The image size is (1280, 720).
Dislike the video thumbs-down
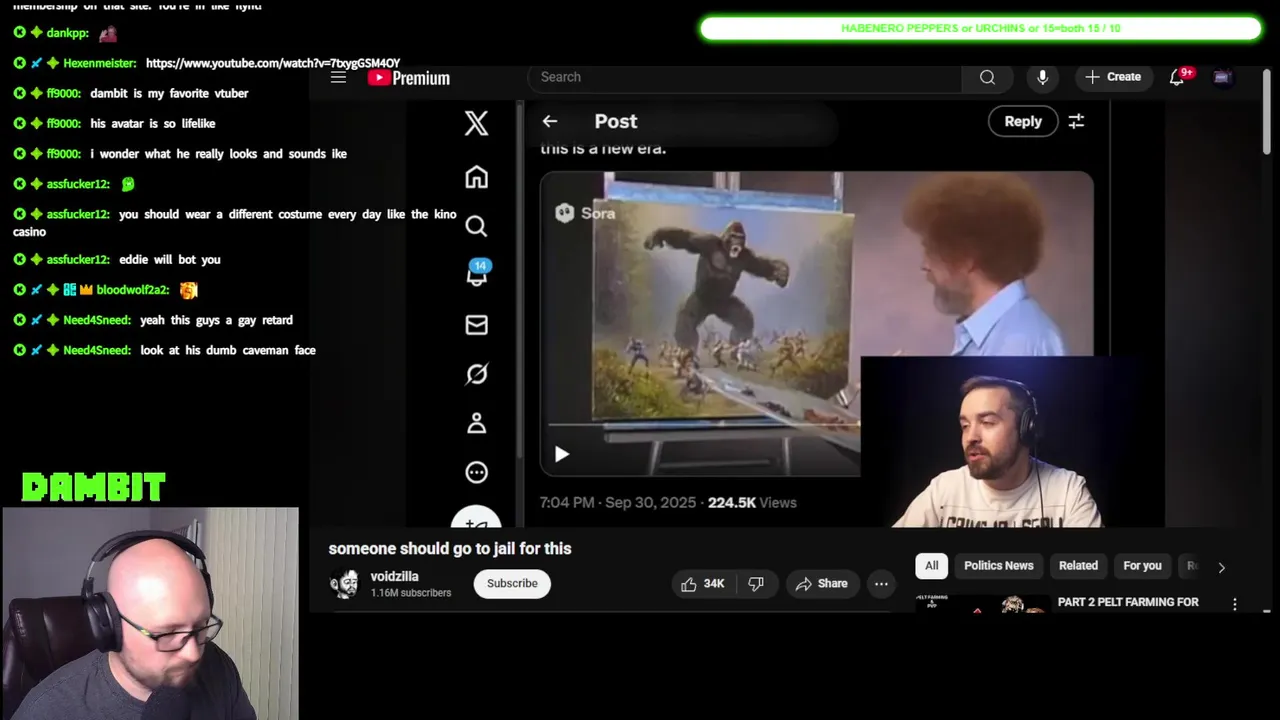pyautogui.click(x=756, y=584)
